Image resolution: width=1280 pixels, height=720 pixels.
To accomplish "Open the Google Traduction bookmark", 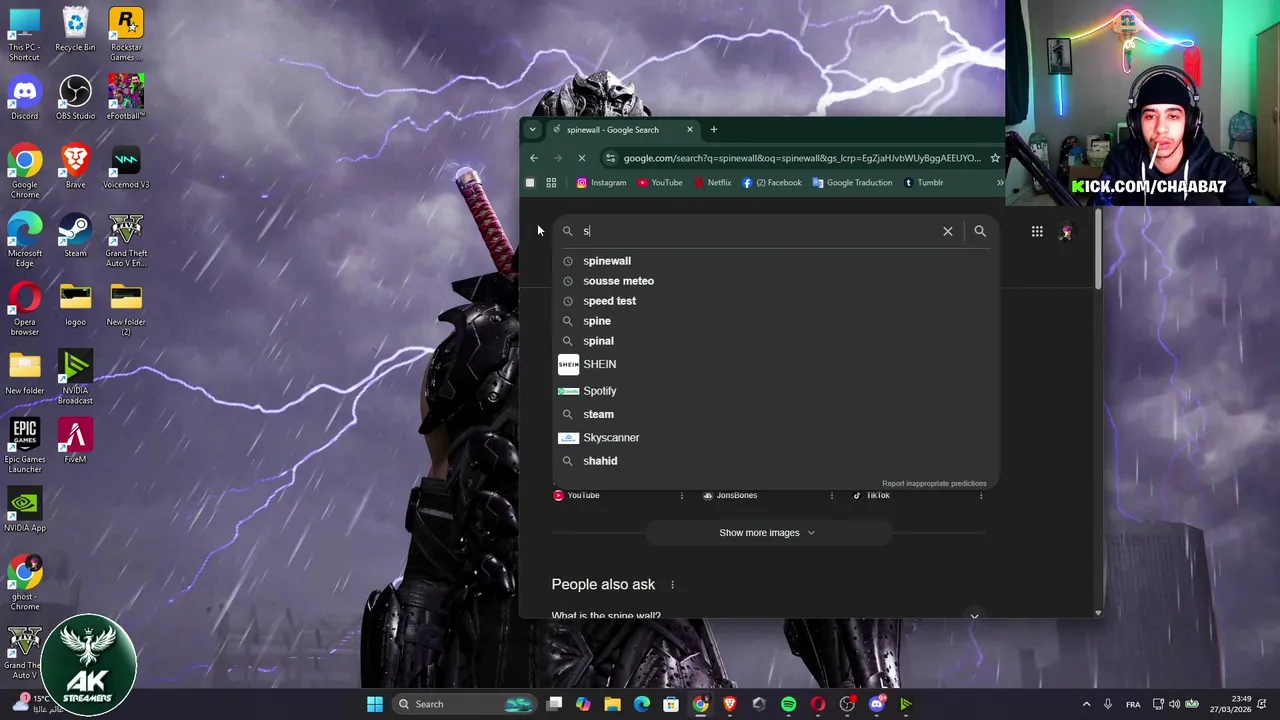I will 852,183.
